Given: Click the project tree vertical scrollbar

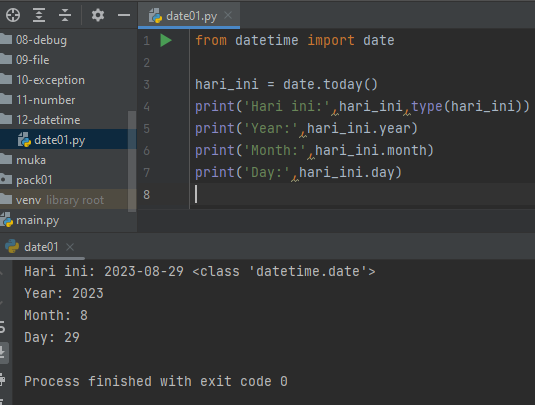Looking at the screenshot, I should tap(132, 161).
